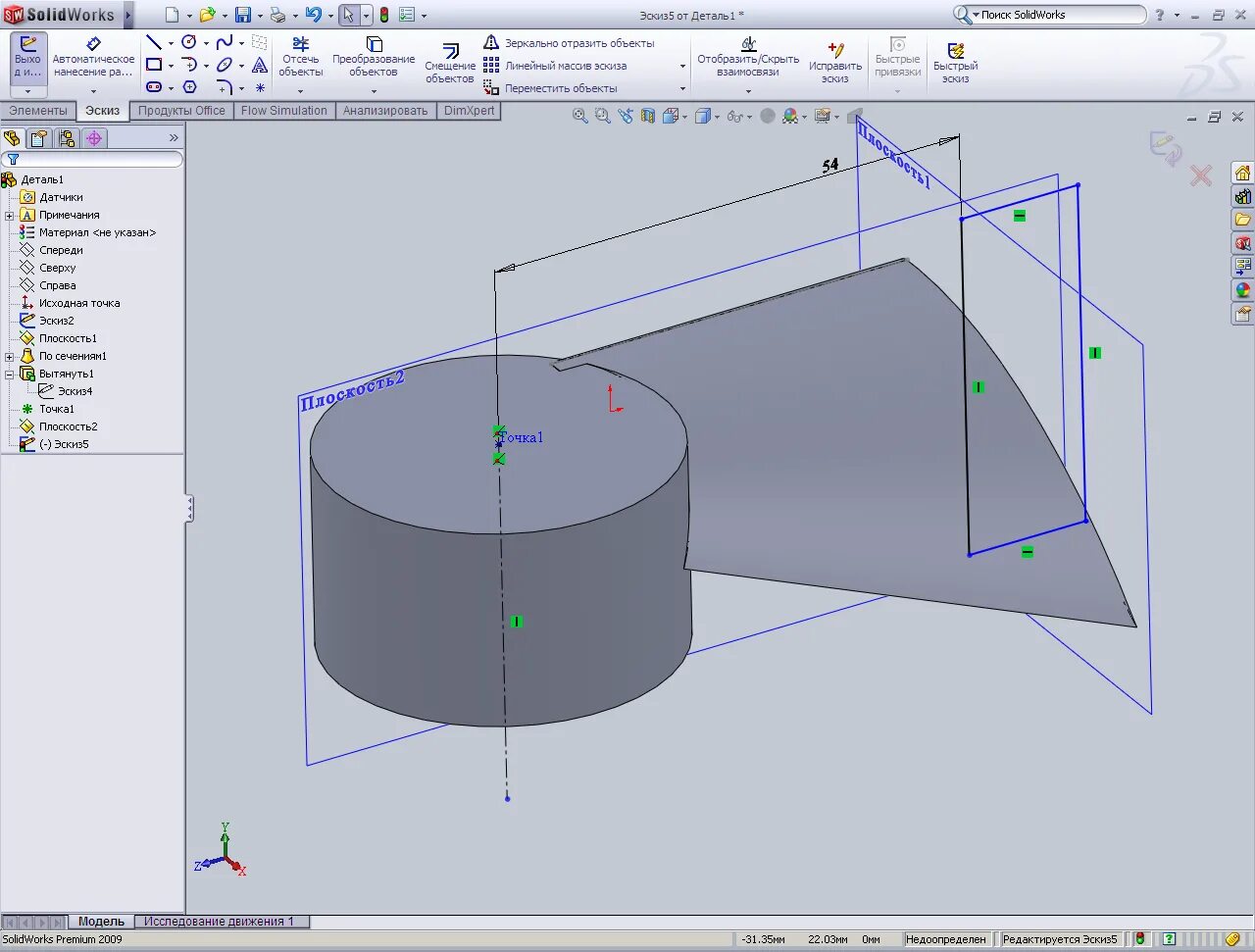Expand the Примечания folder
The image size is (1255, 952).
pyautogui.click(x=10, y=214)
